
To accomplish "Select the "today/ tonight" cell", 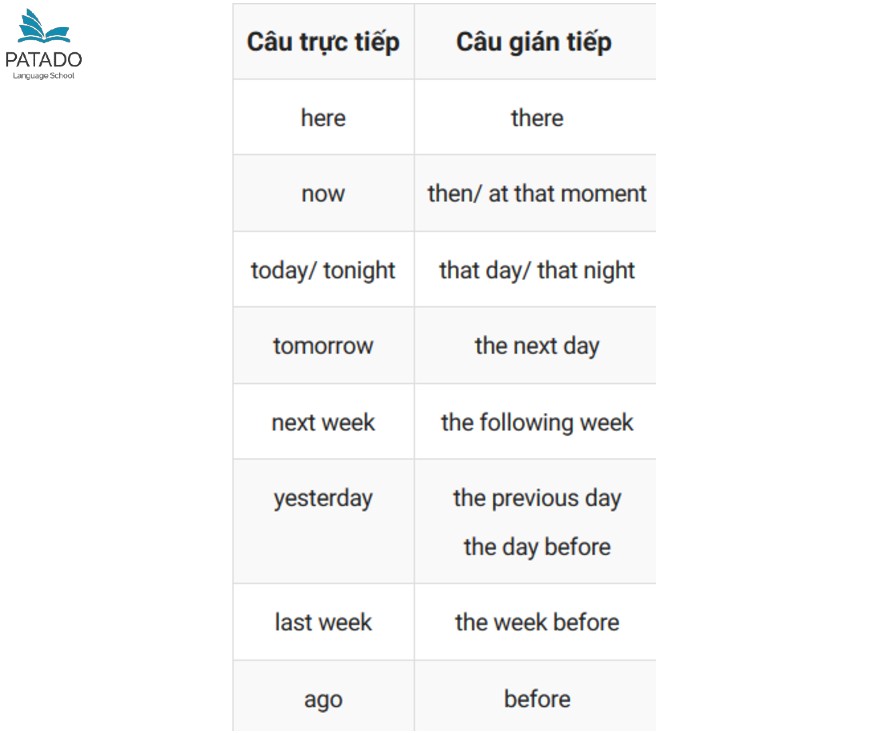I will click(323, 270).
